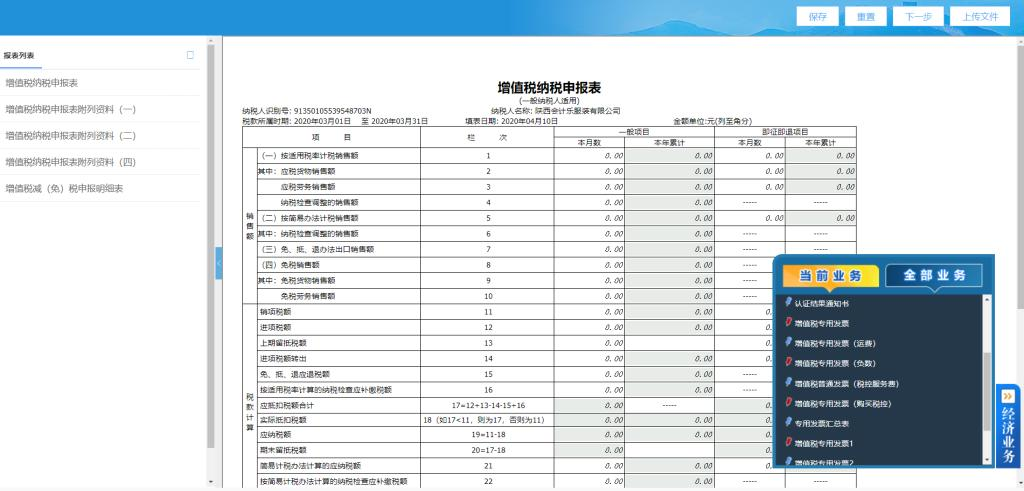The width and height of the screenshot is (1024, 491).
Task: Edit row 4 纳税检查调整的销售额 本月数 cell
Action: 589,202
